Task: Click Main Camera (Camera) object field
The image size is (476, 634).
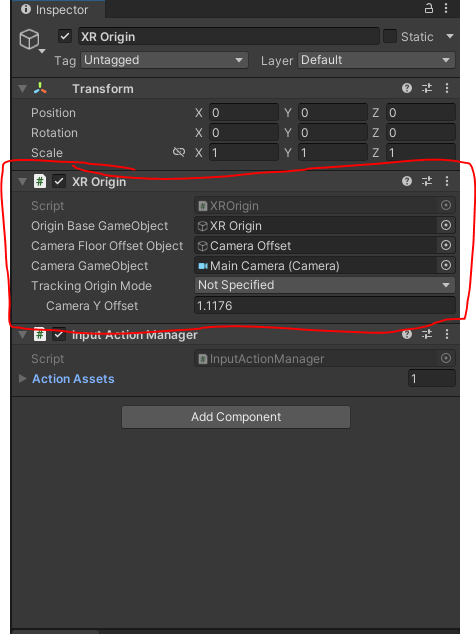Action: (316, 265)
